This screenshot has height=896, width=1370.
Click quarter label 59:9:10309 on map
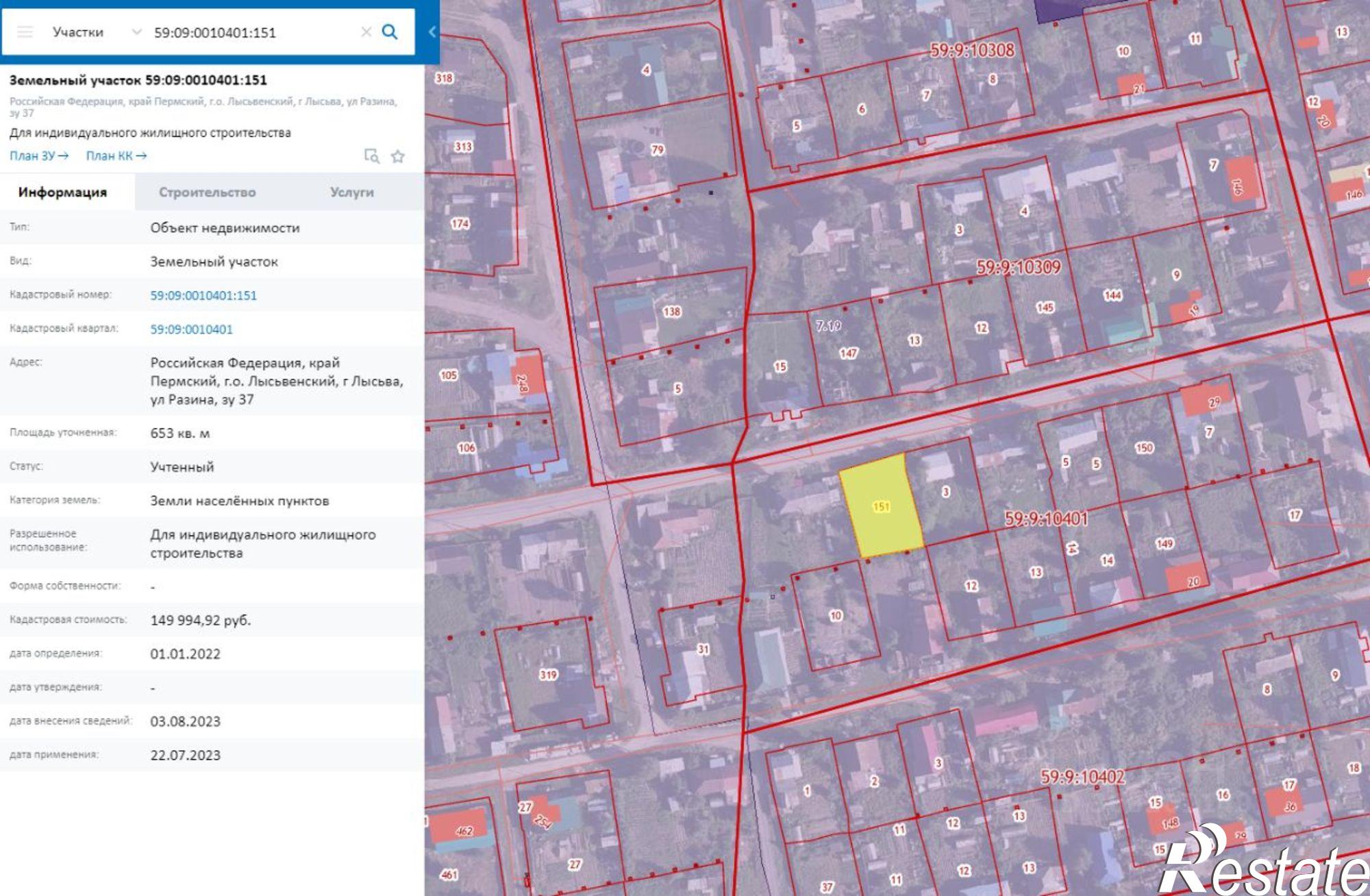click(x=1018, y=267)
